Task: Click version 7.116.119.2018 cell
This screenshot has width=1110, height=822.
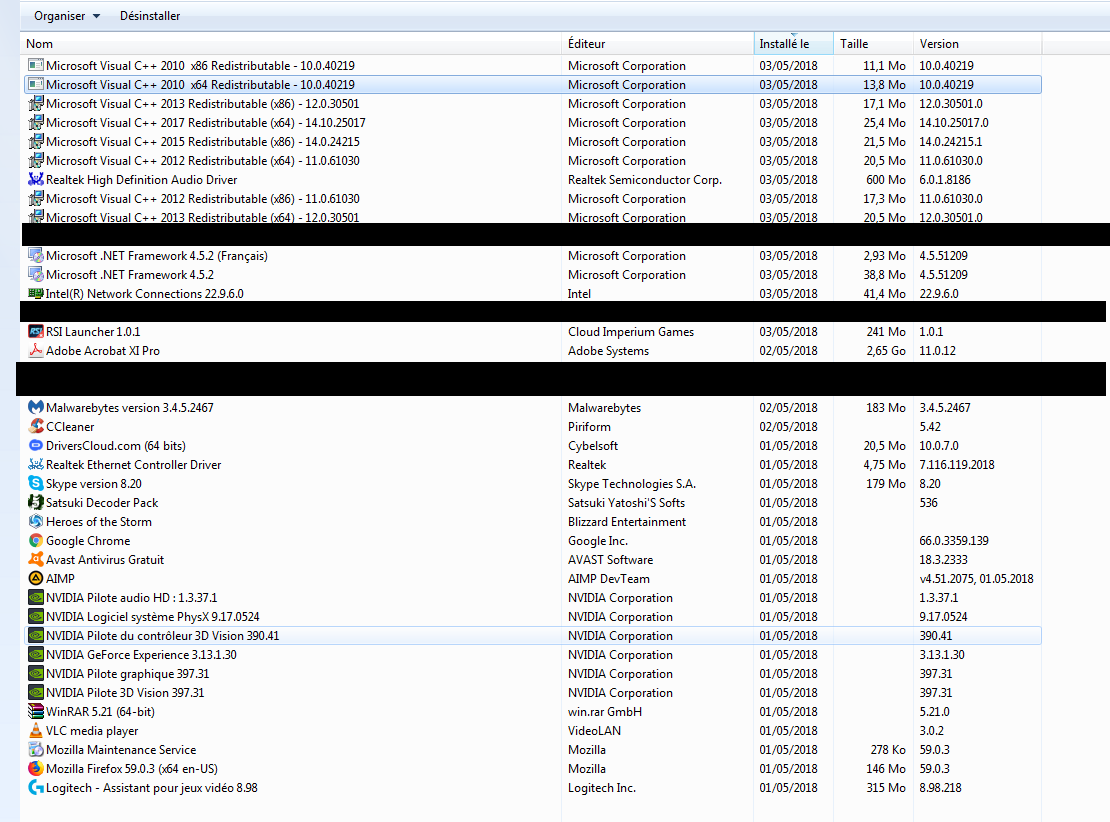Action: (x=956, y=464)
